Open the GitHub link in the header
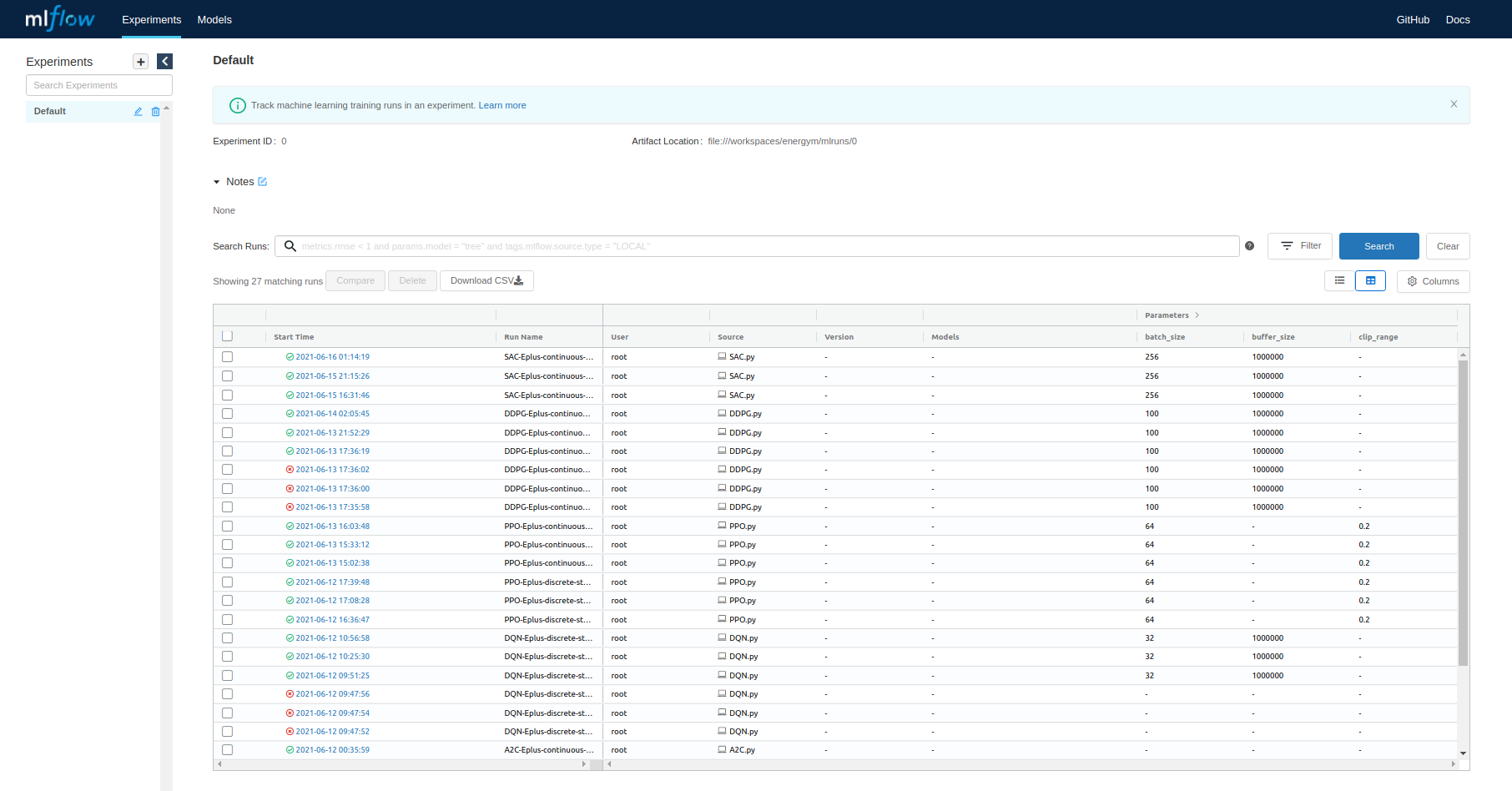 pyautogui.click(x=1413, y=20)
